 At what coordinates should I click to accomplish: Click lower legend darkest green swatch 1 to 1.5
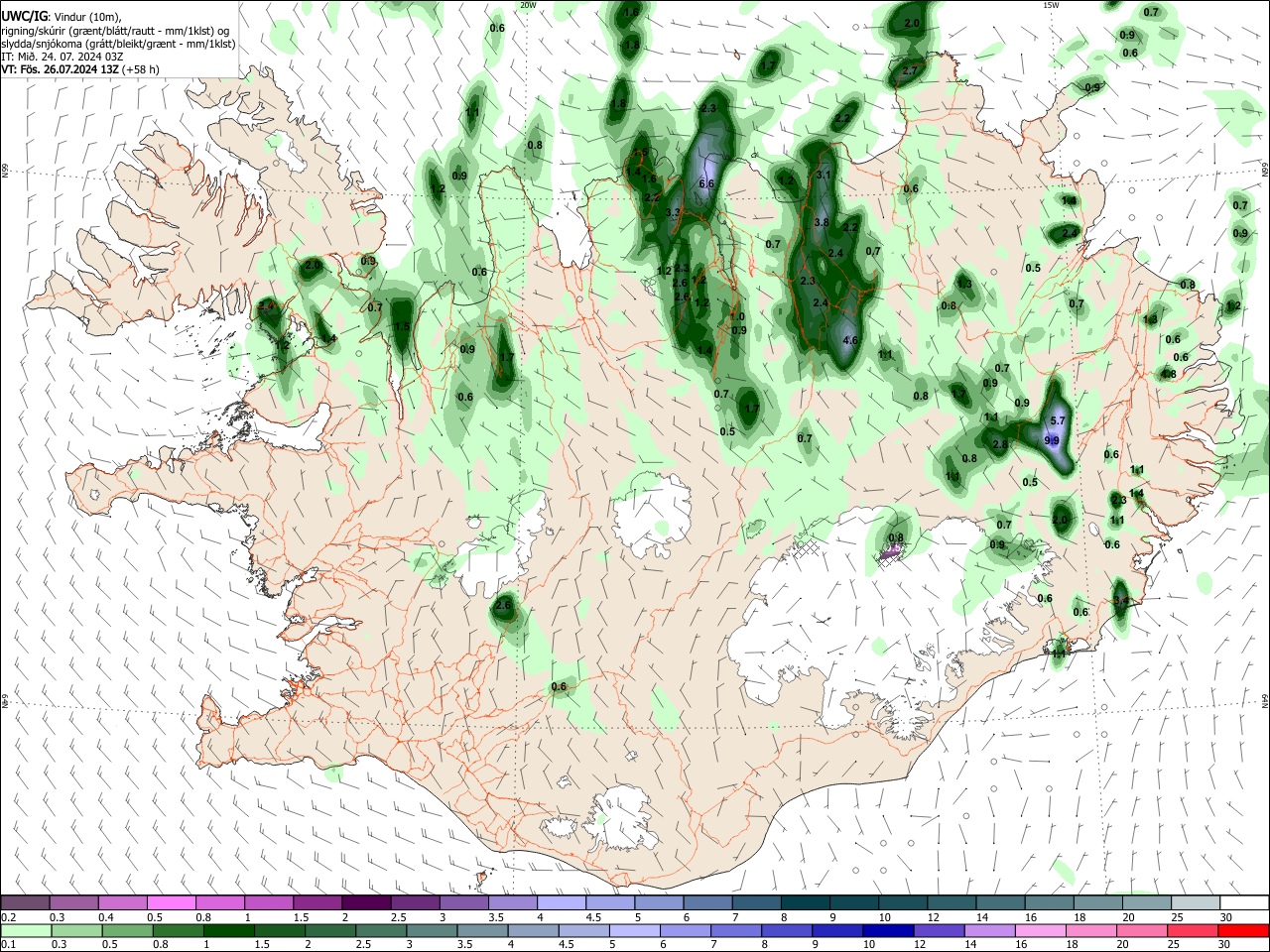(x=229, y=930)
